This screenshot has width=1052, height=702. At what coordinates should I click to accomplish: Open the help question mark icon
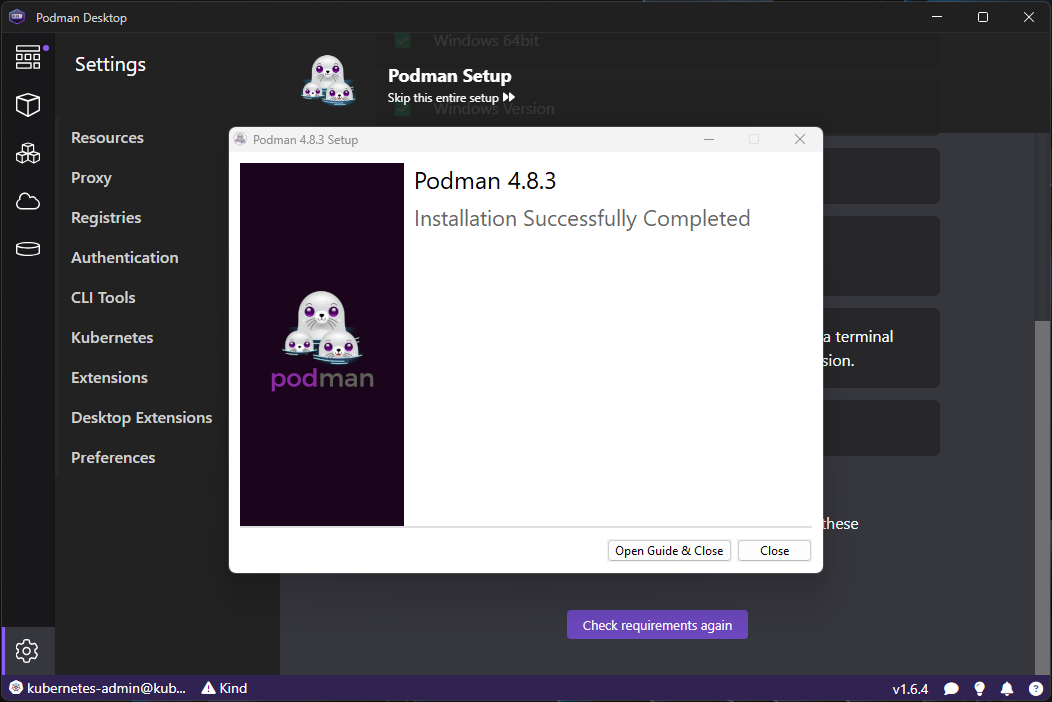coord(1036,689)
